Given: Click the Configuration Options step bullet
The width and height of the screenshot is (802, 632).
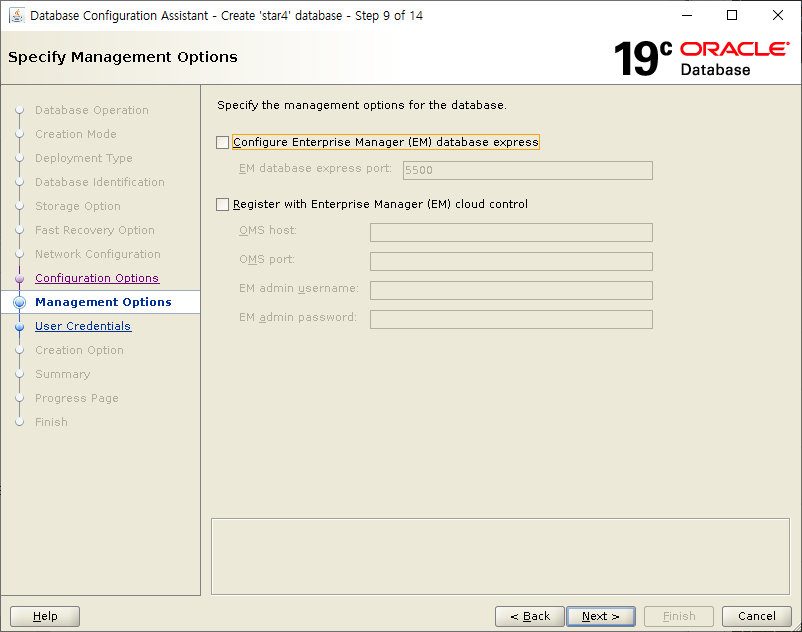Looking at the screenshot, I should coord(19,278).
